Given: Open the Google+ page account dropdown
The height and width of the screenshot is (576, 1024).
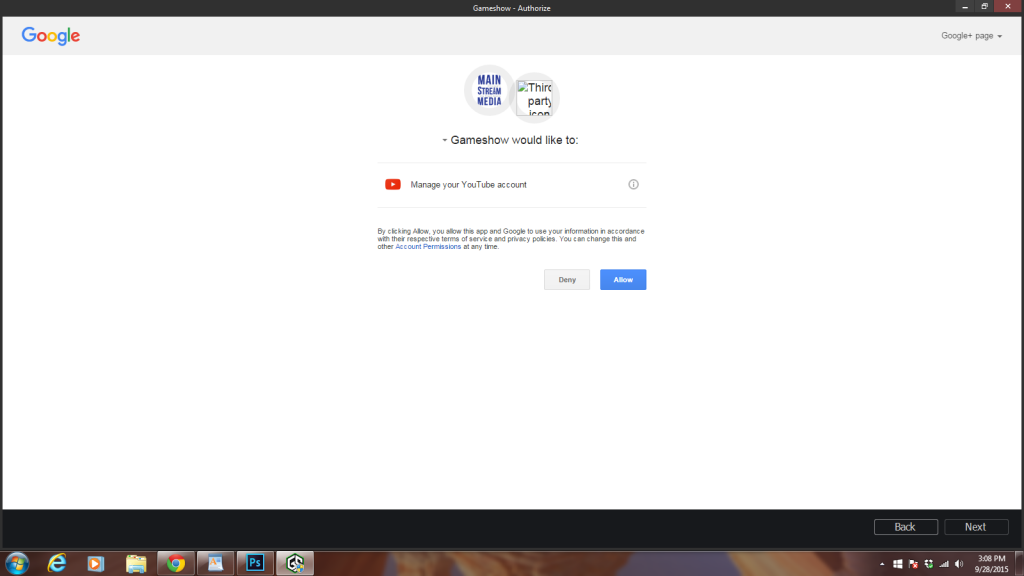Looking at the screenshot, I should click(x=971, y=36).
